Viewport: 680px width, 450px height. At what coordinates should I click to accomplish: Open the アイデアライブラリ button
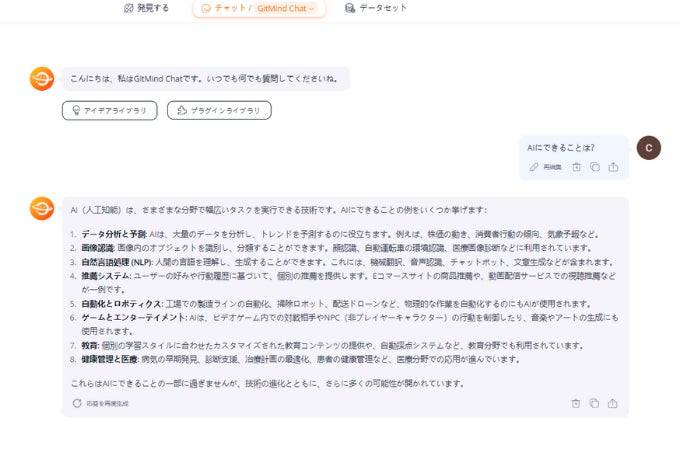pyautogui.click(x=109, y=110)
